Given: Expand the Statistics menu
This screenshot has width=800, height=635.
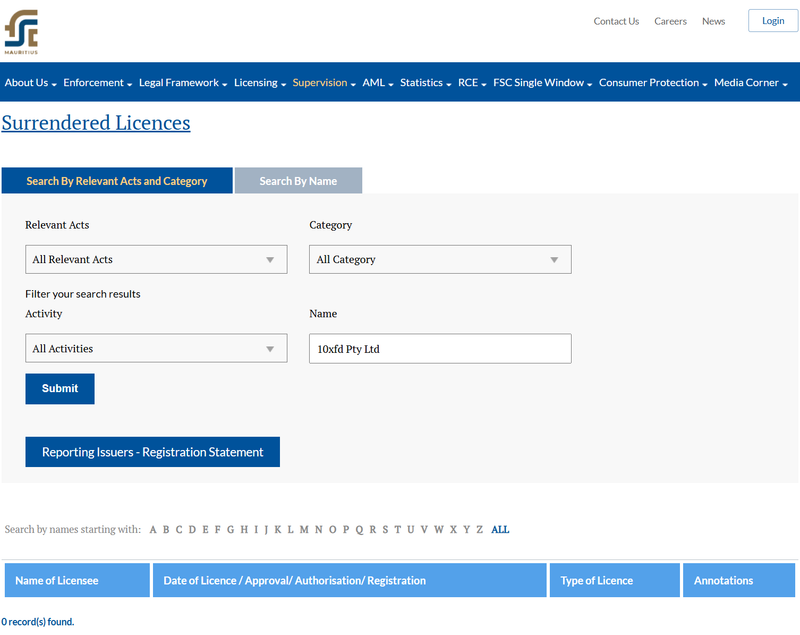Looking at the screenshot, I should 426,83.
